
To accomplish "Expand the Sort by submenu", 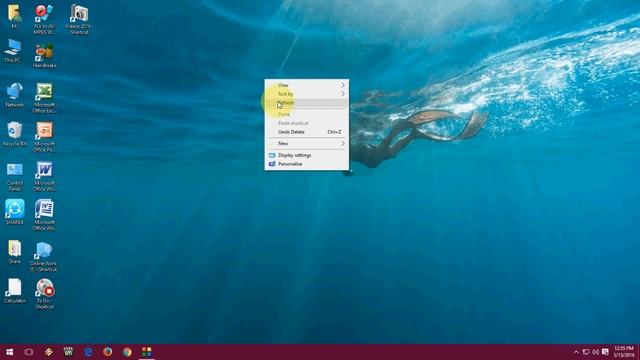I will pos(307,94).
